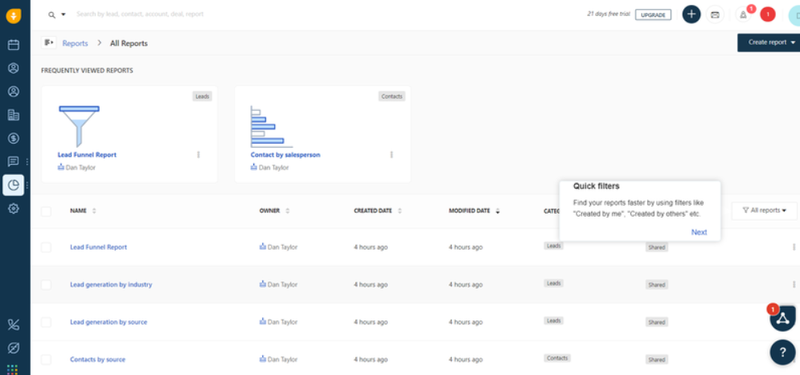
Task: Open the Deals dollar icon in sidebar
Action: pos(13,138)
